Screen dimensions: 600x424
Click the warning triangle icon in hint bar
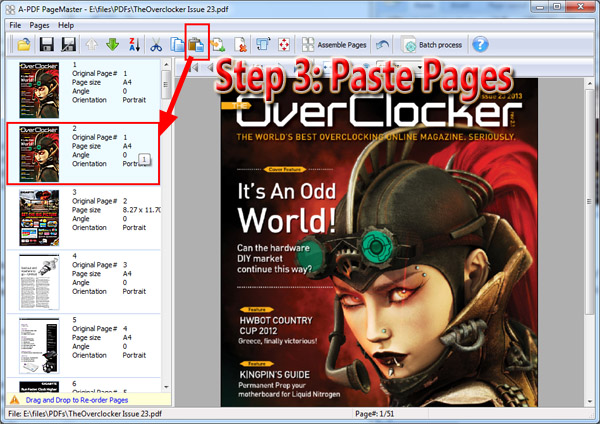coord(15,400)
